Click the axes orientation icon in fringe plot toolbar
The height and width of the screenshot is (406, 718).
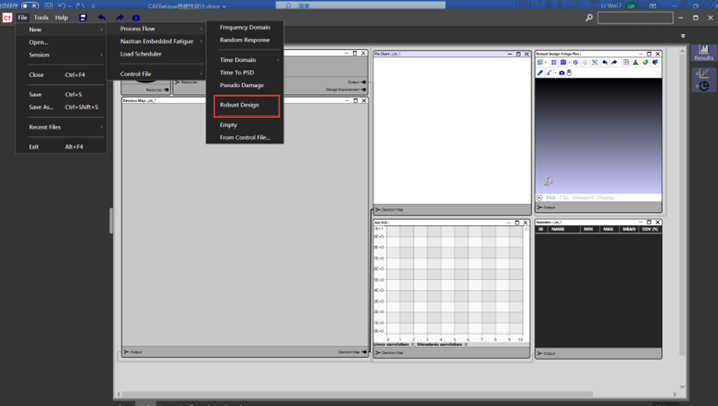click(x=595, y=62)
